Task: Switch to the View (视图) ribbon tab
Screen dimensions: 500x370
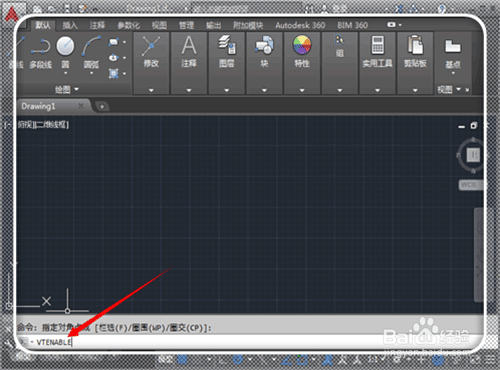Action: point(159,25)
